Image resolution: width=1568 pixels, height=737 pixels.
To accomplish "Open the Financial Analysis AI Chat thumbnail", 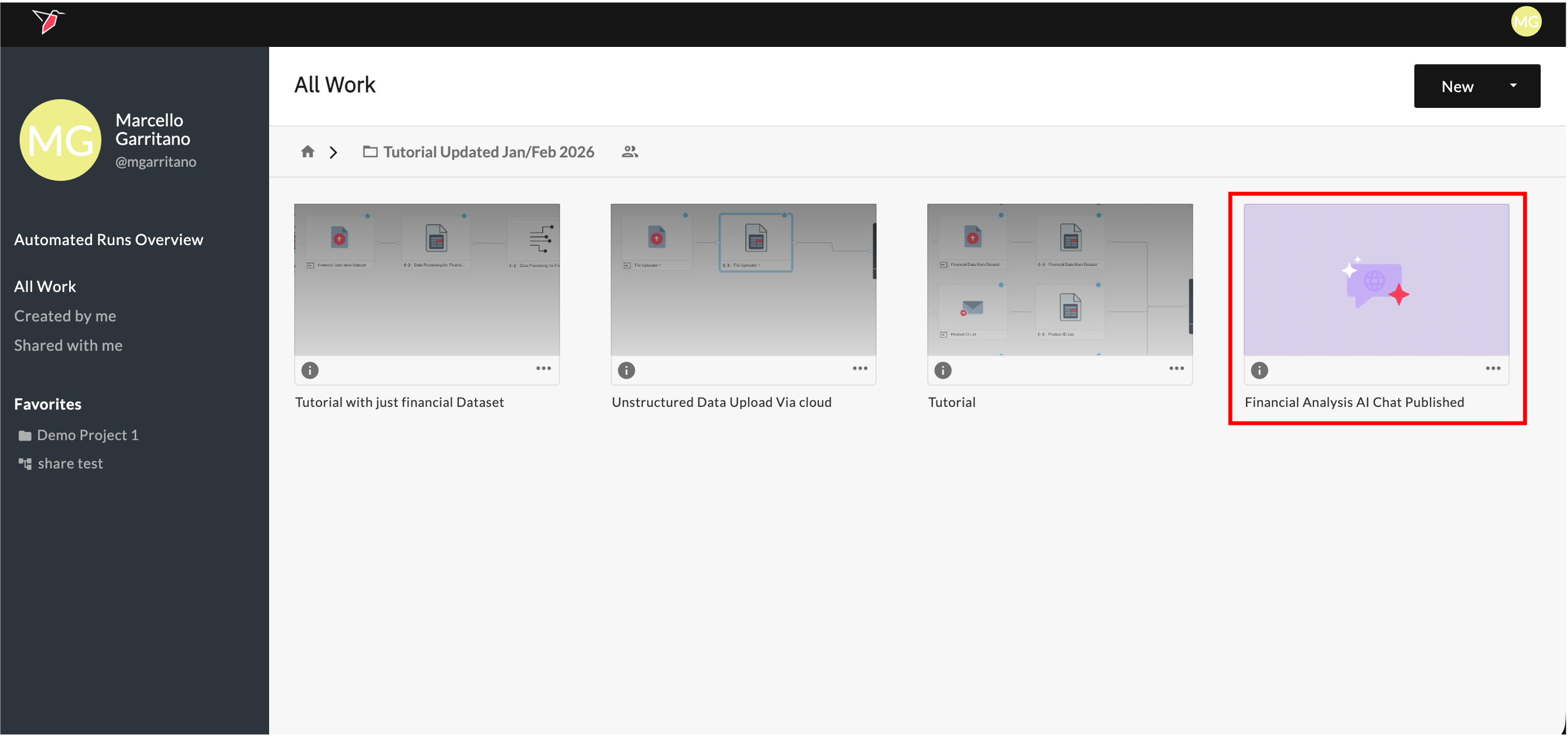I will pos(1377,280).
